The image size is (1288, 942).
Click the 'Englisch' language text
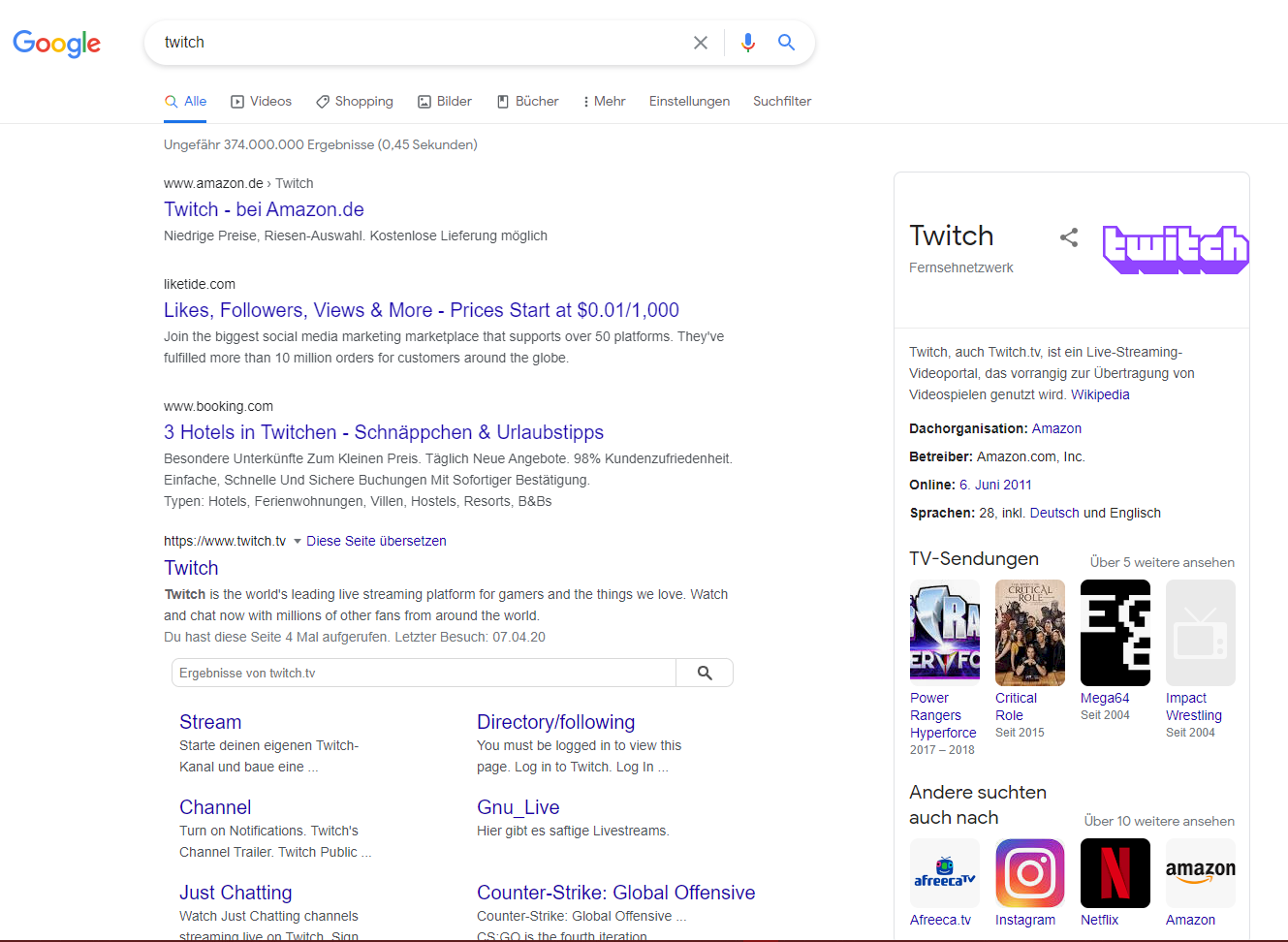tap(1135, 513)
